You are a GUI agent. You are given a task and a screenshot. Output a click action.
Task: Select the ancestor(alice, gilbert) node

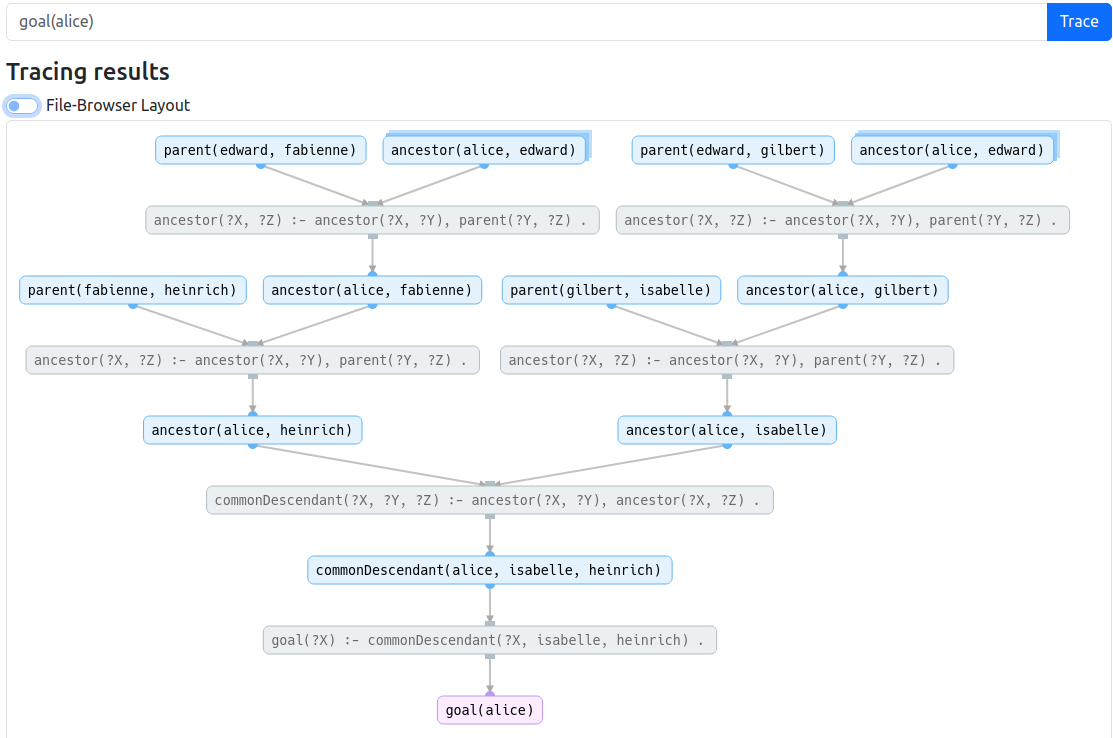coord(843,290)
